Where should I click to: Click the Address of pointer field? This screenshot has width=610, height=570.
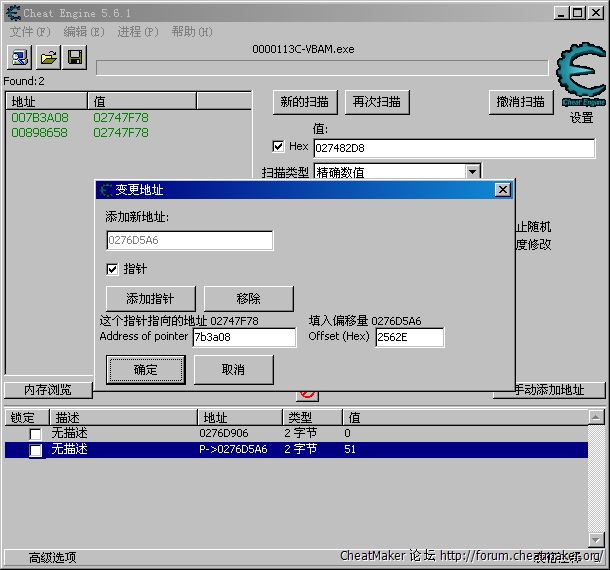(x=243, y=338)
